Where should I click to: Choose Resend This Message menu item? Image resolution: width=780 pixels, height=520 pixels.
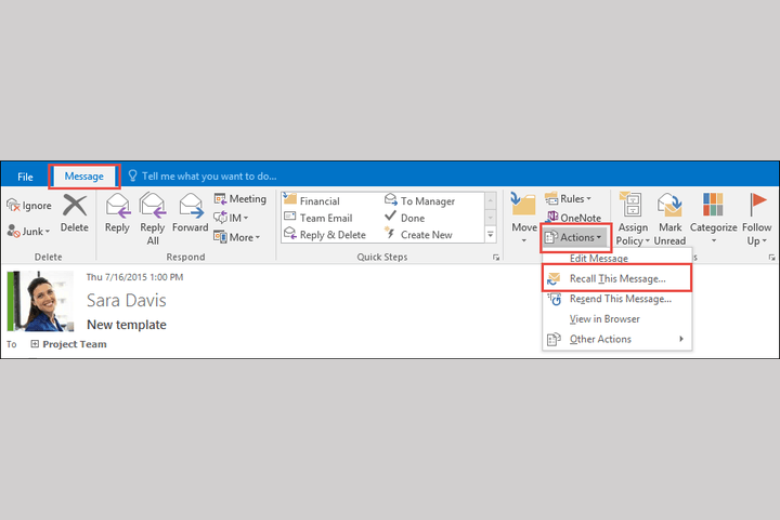(617, 299)
